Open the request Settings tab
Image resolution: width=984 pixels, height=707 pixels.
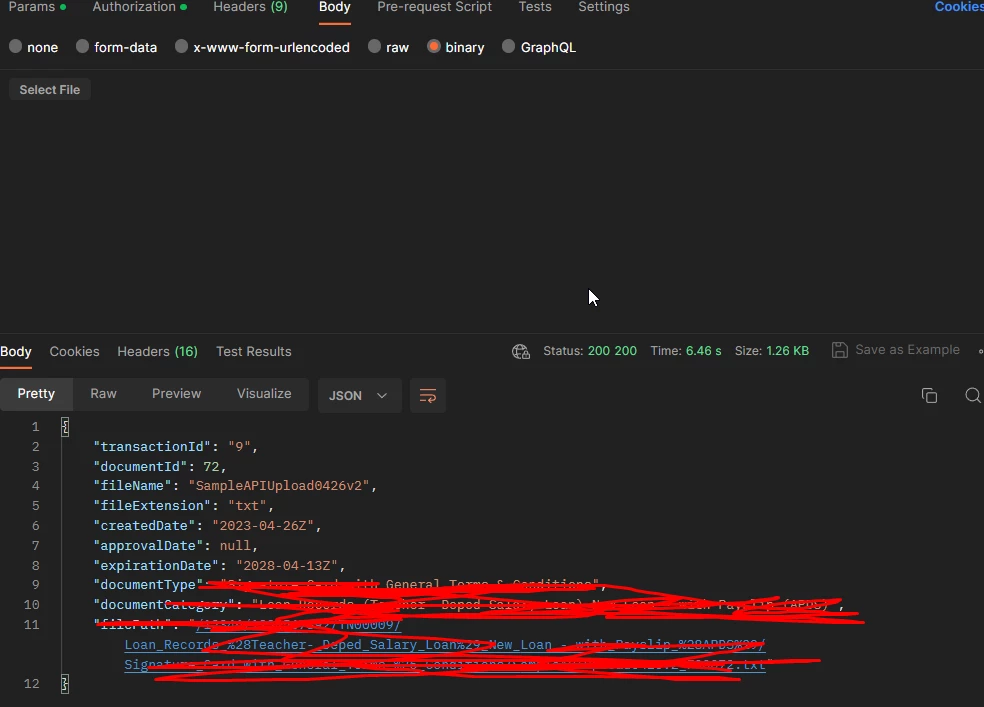click(x=604, y=7)
